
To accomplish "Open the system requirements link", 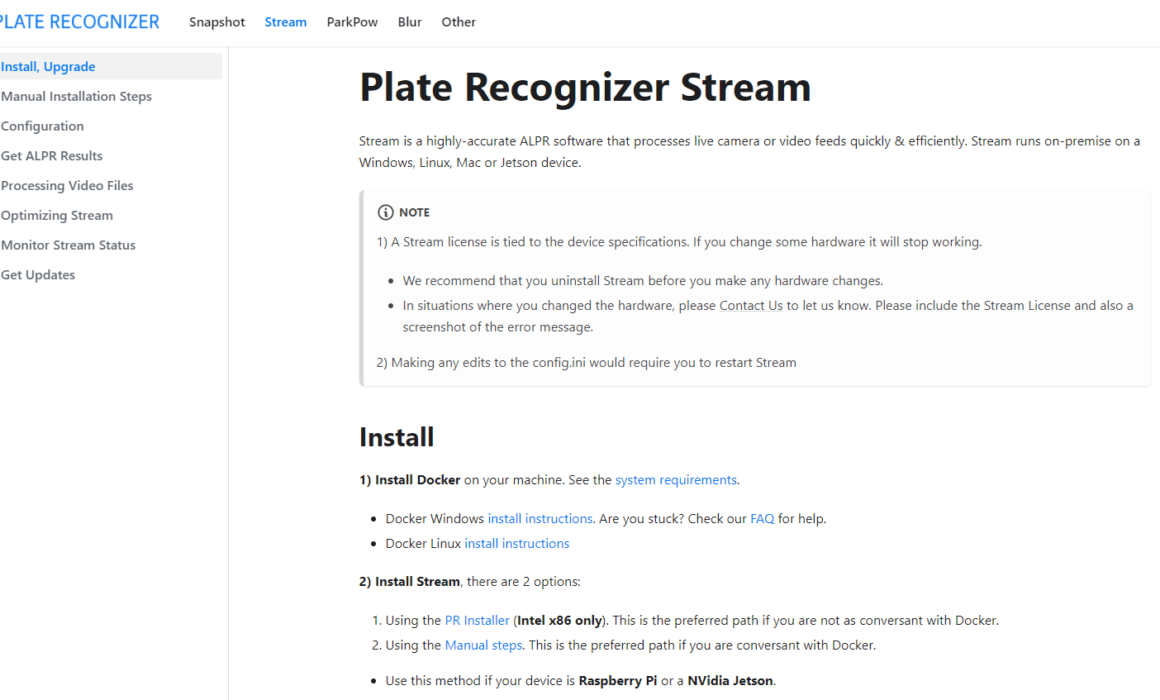I will (675, 479).
